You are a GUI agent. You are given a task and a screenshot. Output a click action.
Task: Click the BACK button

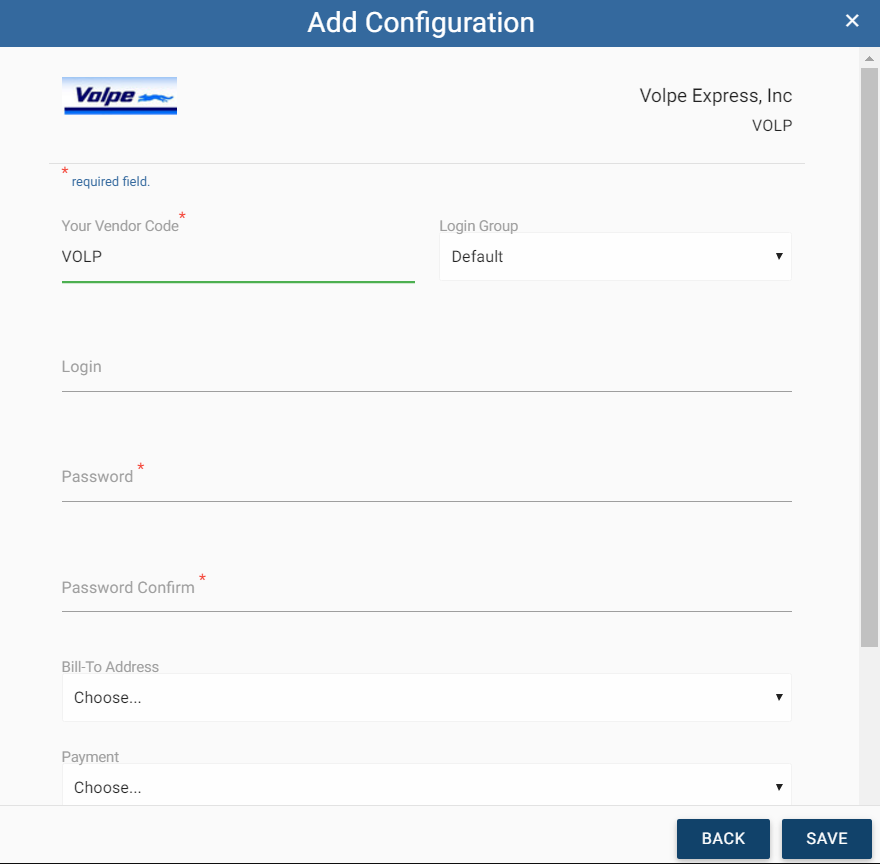(x=723, y=838)
